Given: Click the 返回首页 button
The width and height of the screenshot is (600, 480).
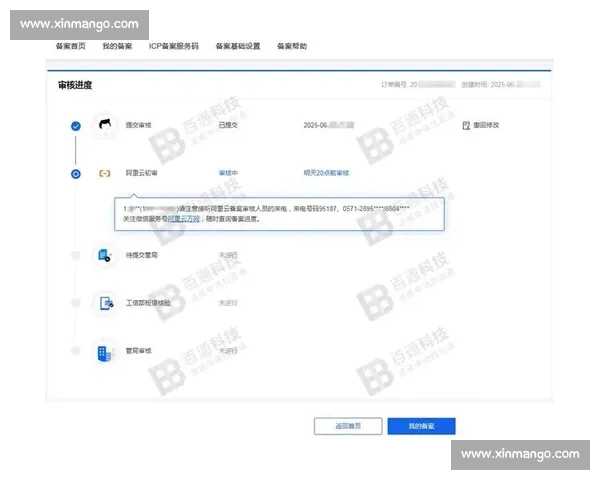Looking at the screenshot, I should [348, 426].
